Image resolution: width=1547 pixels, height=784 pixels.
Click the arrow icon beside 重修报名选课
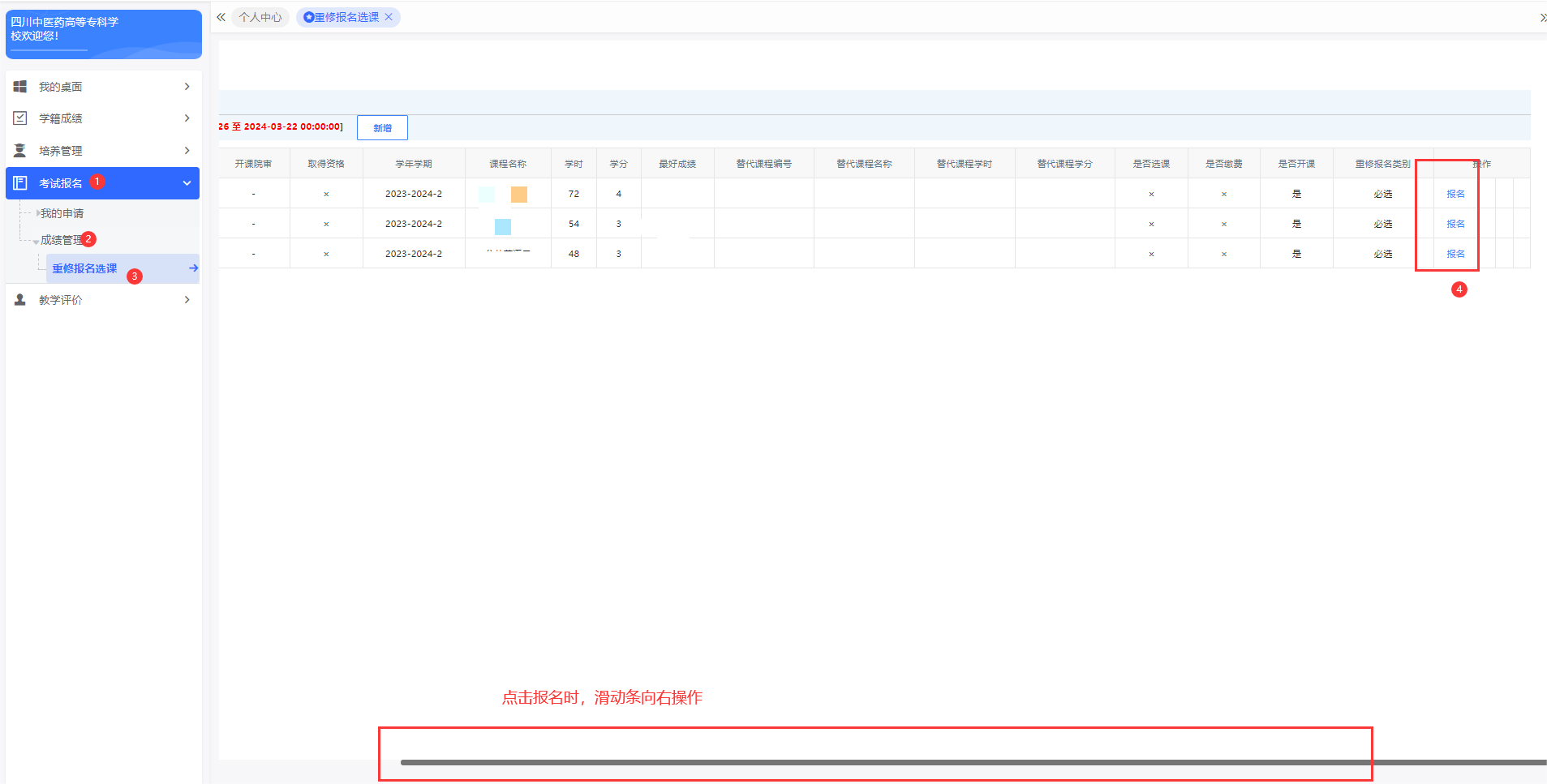193,268
